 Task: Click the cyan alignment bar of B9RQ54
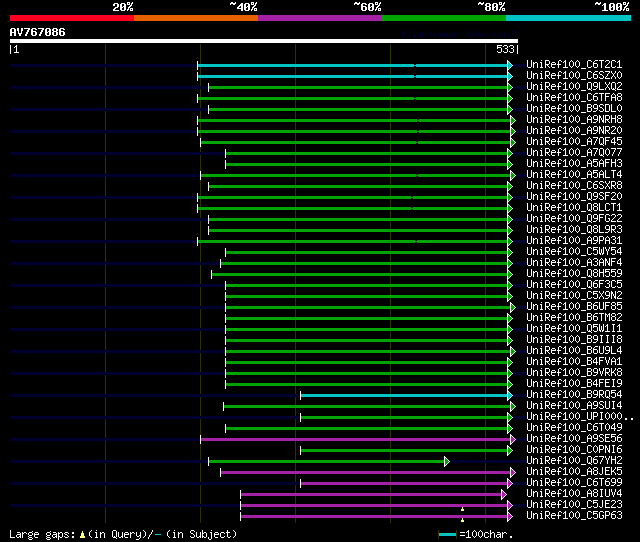click(404, 395)
